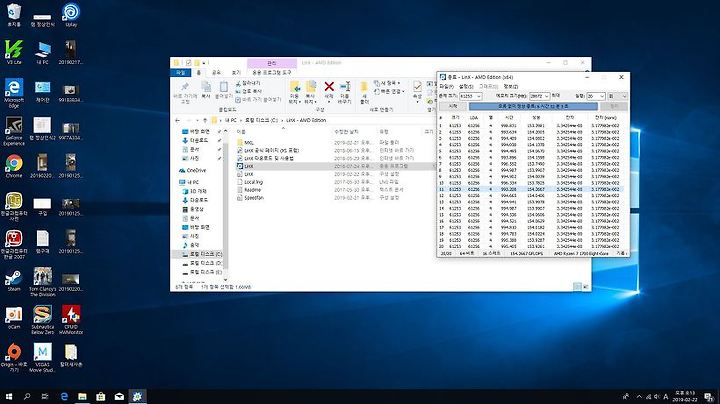The height and width of the screenshot is (404, 720).
Task: Go up one folder level in Explorer
Action: pos(205,120)
